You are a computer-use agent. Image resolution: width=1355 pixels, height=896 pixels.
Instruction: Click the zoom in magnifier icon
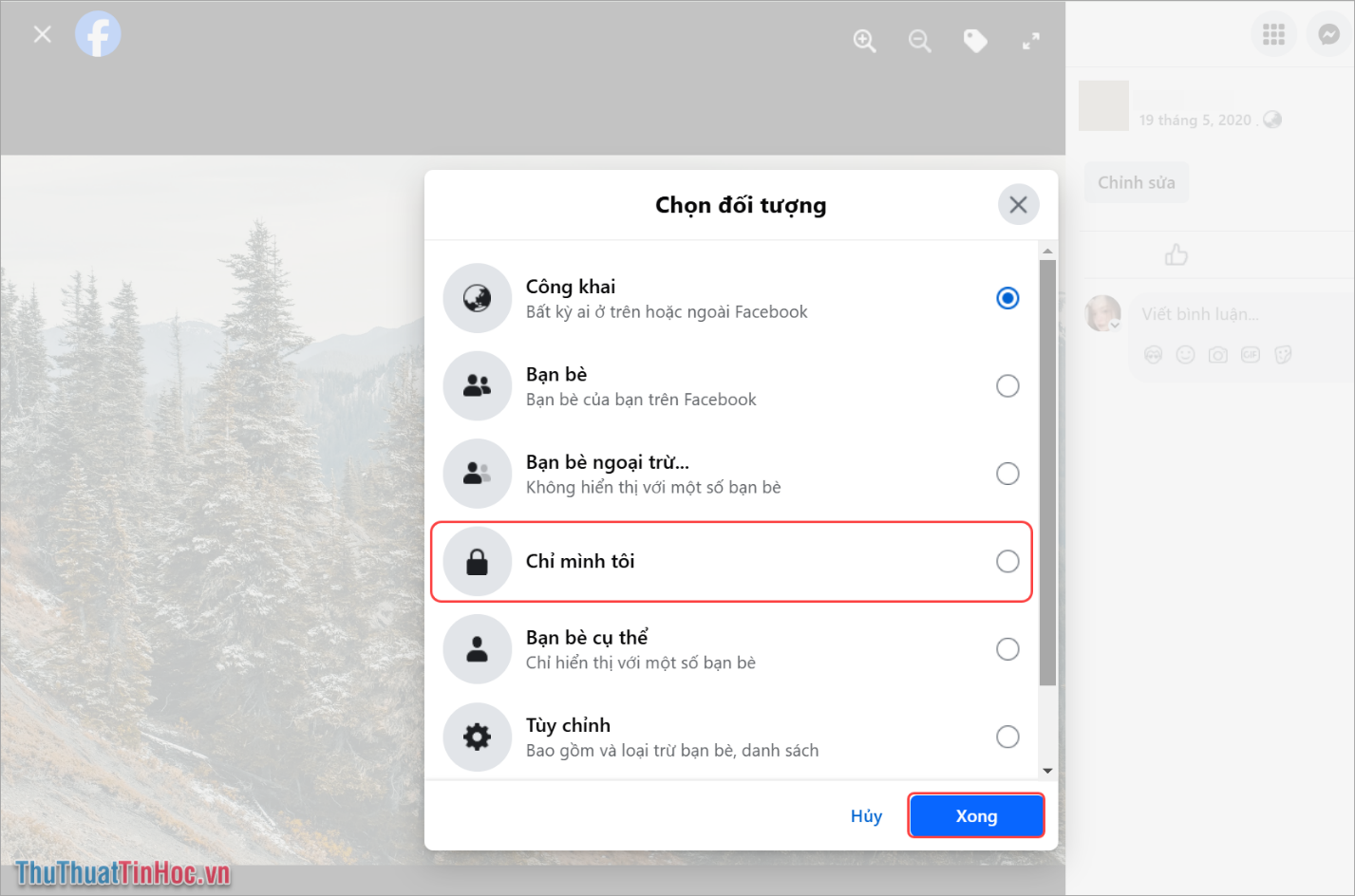(864, 41)
